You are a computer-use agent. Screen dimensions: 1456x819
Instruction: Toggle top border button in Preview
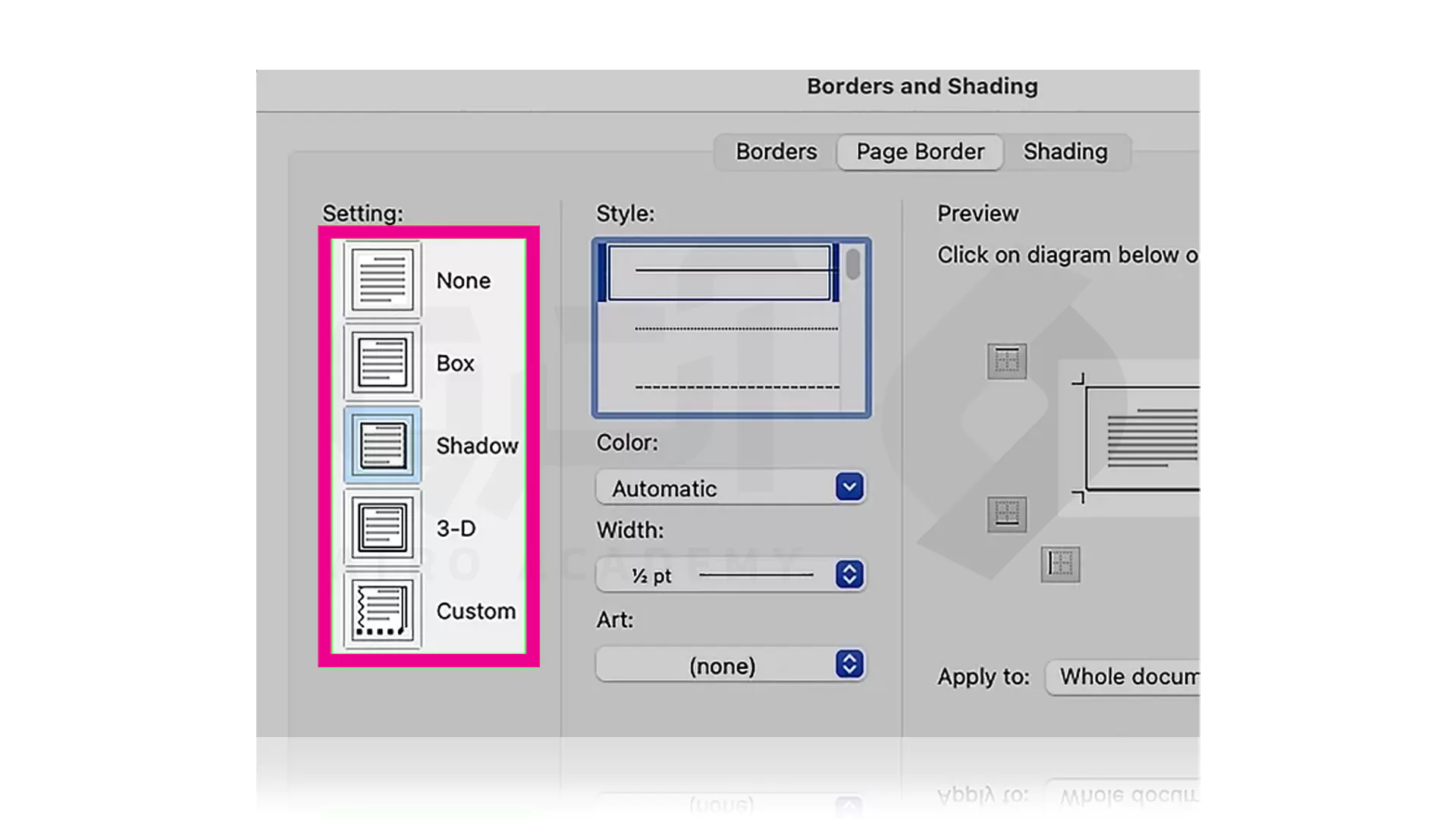tap(1007, 361)
